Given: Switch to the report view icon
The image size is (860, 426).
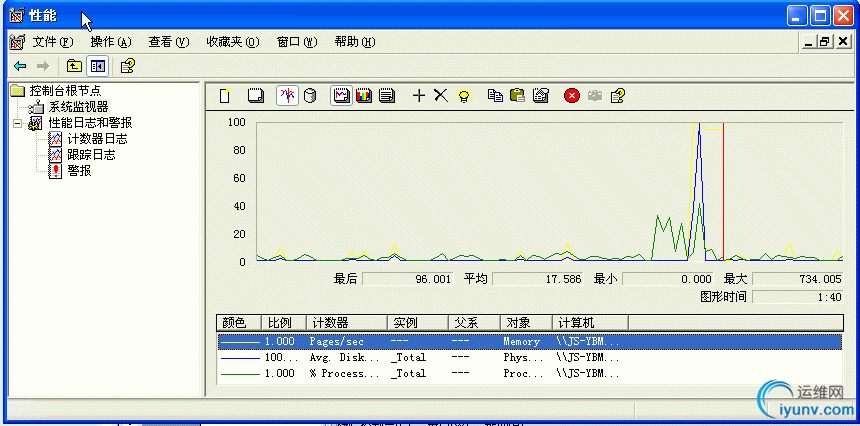Looking at the screenshot, I should coord(387,96).
